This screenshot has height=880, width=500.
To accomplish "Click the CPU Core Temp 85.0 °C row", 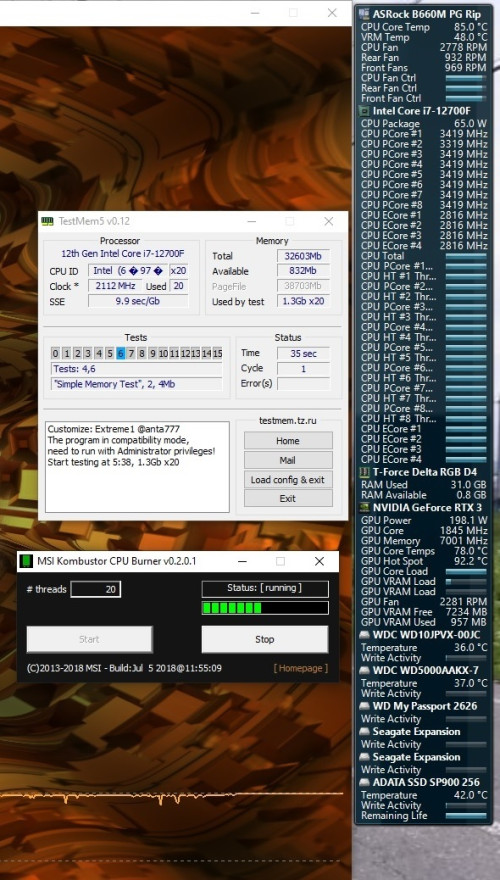I will [x=424, y=27].
